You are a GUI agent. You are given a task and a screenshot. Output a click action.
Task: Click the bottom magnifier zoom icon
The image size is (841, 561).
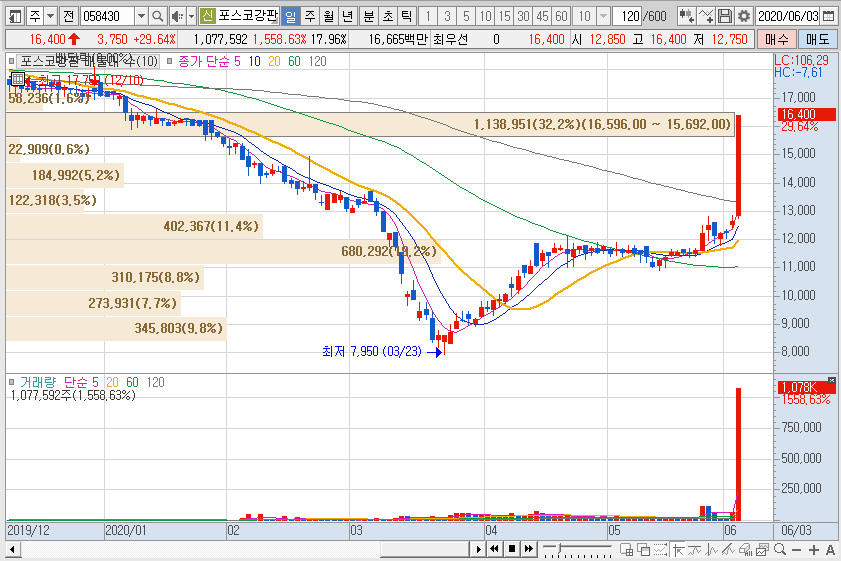(780, 549)
